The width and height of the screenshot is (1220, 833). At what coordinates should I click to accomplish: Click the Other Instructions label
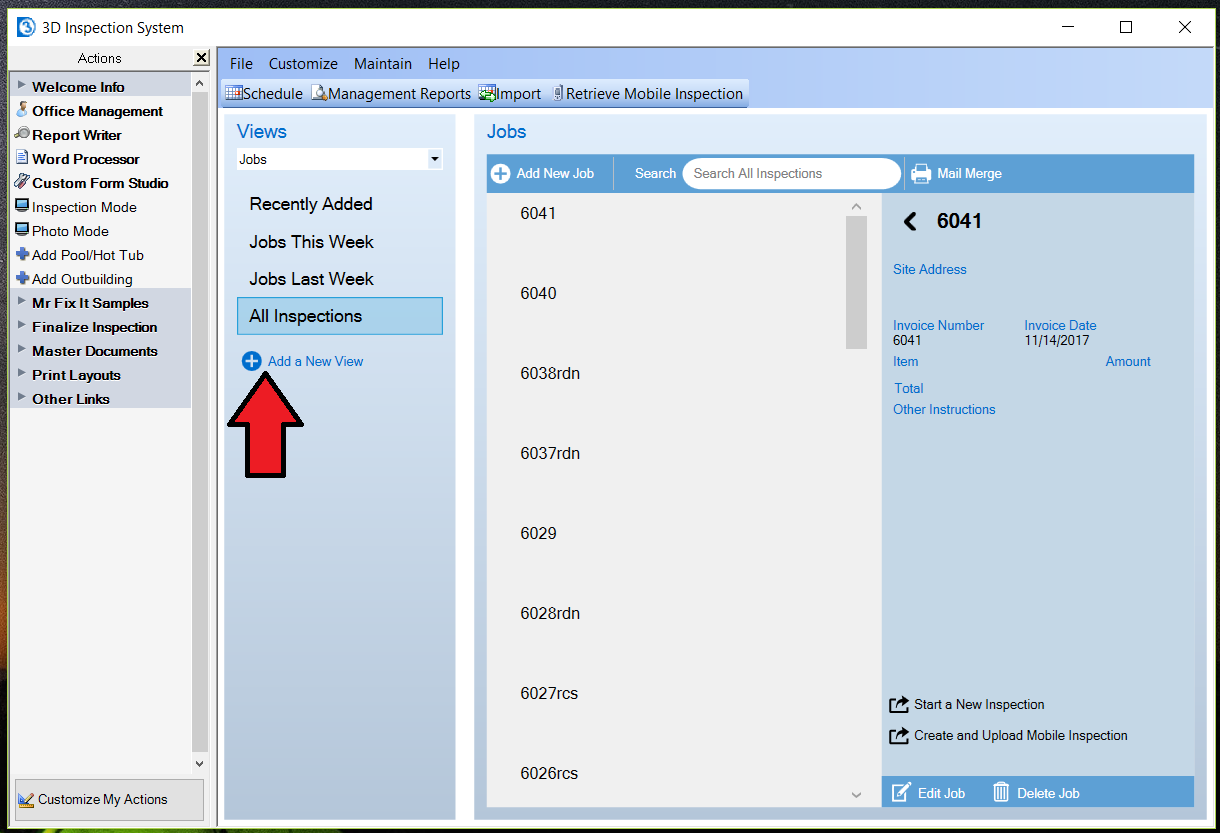pos(944,409)
